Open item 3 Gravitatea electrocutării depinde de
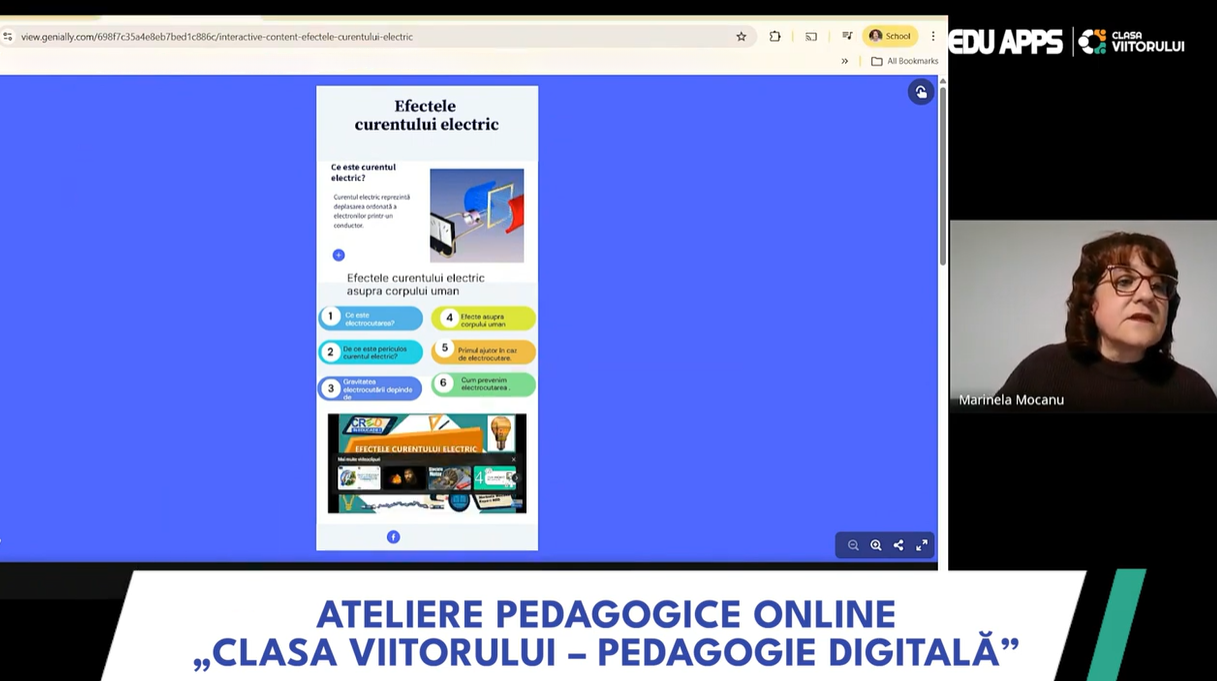Screen dimensions: 1217x681 tap(371, 388)
